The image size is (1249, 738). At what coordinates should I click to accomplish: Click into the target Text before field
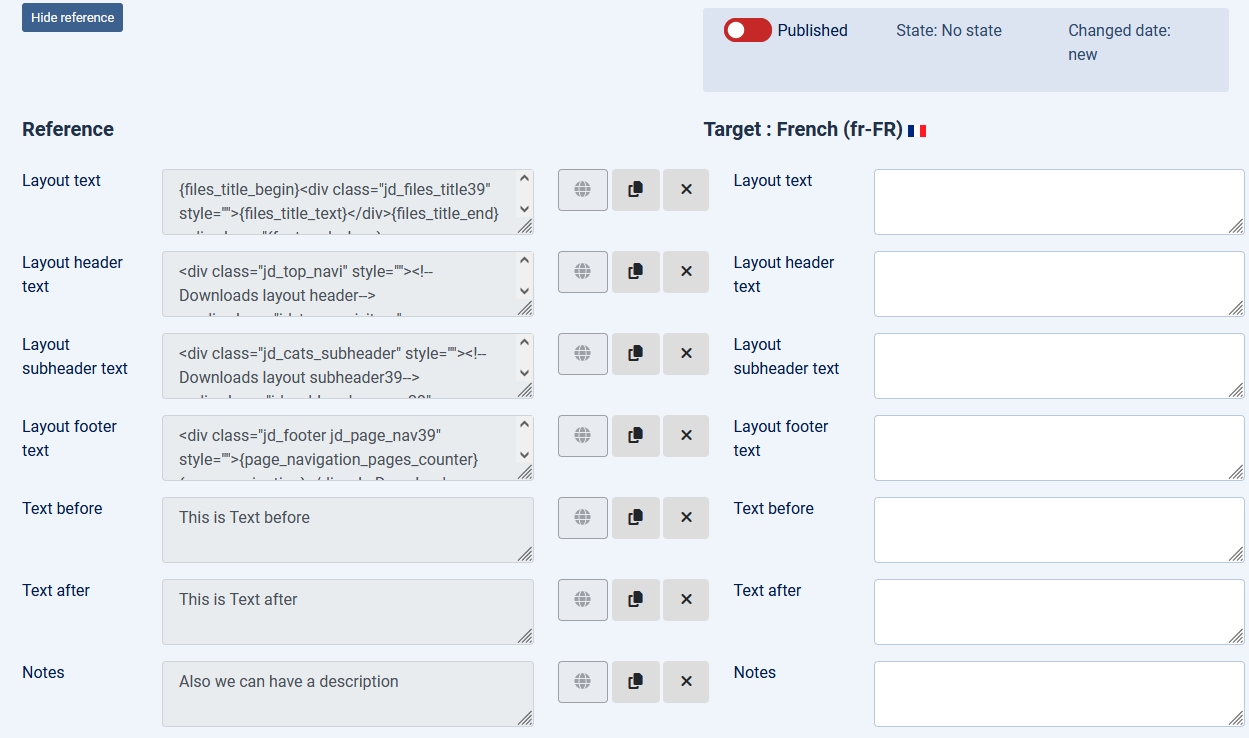pyautogui.click(x=1059, y=530)
